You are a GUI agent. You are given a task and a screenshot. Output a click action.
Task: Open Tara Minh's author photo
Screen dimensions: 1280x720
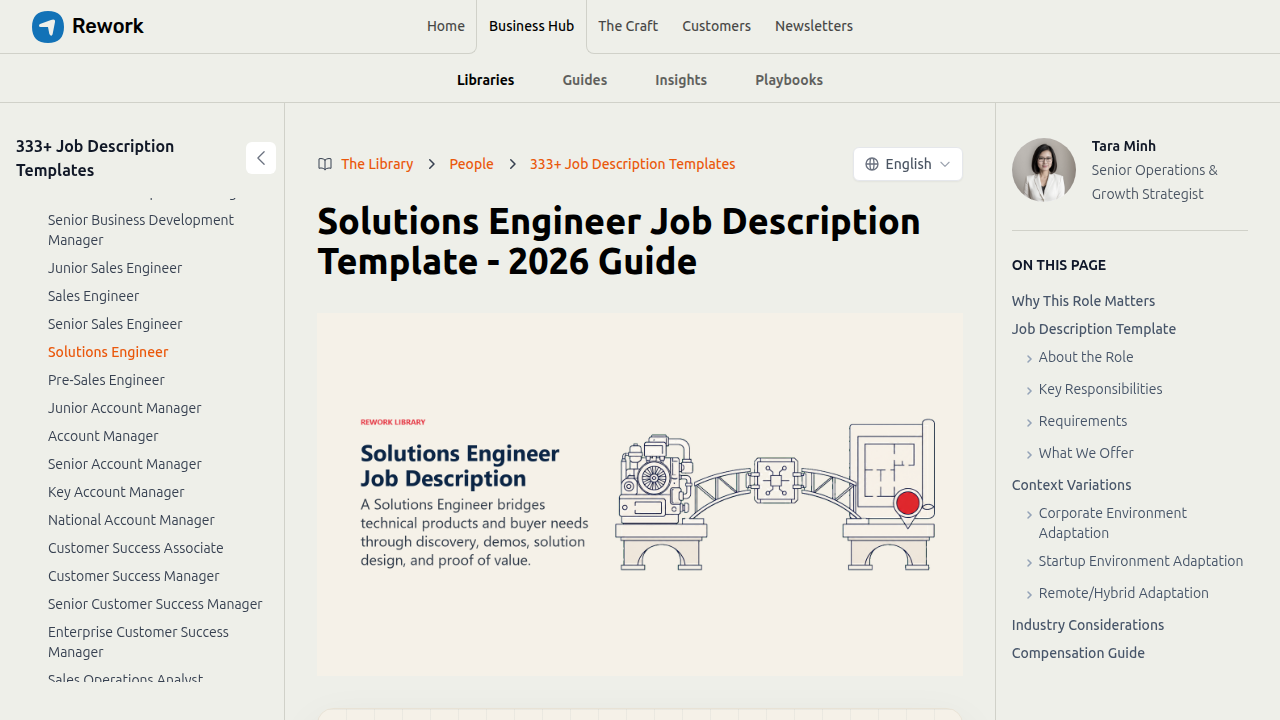pos(1044,170)
